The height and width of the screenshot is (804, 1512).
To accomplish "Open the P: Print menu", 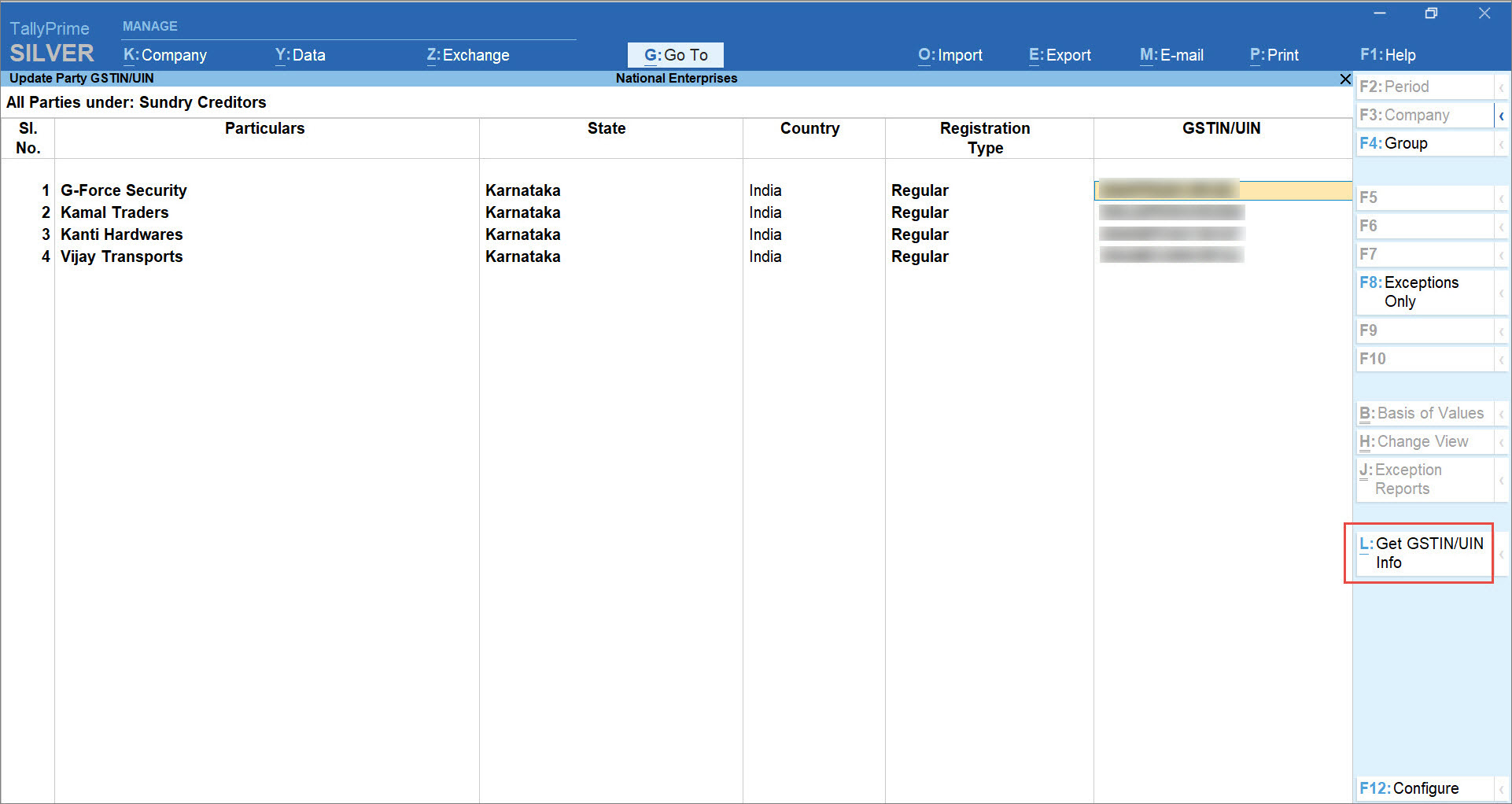I will [1274, 55].
